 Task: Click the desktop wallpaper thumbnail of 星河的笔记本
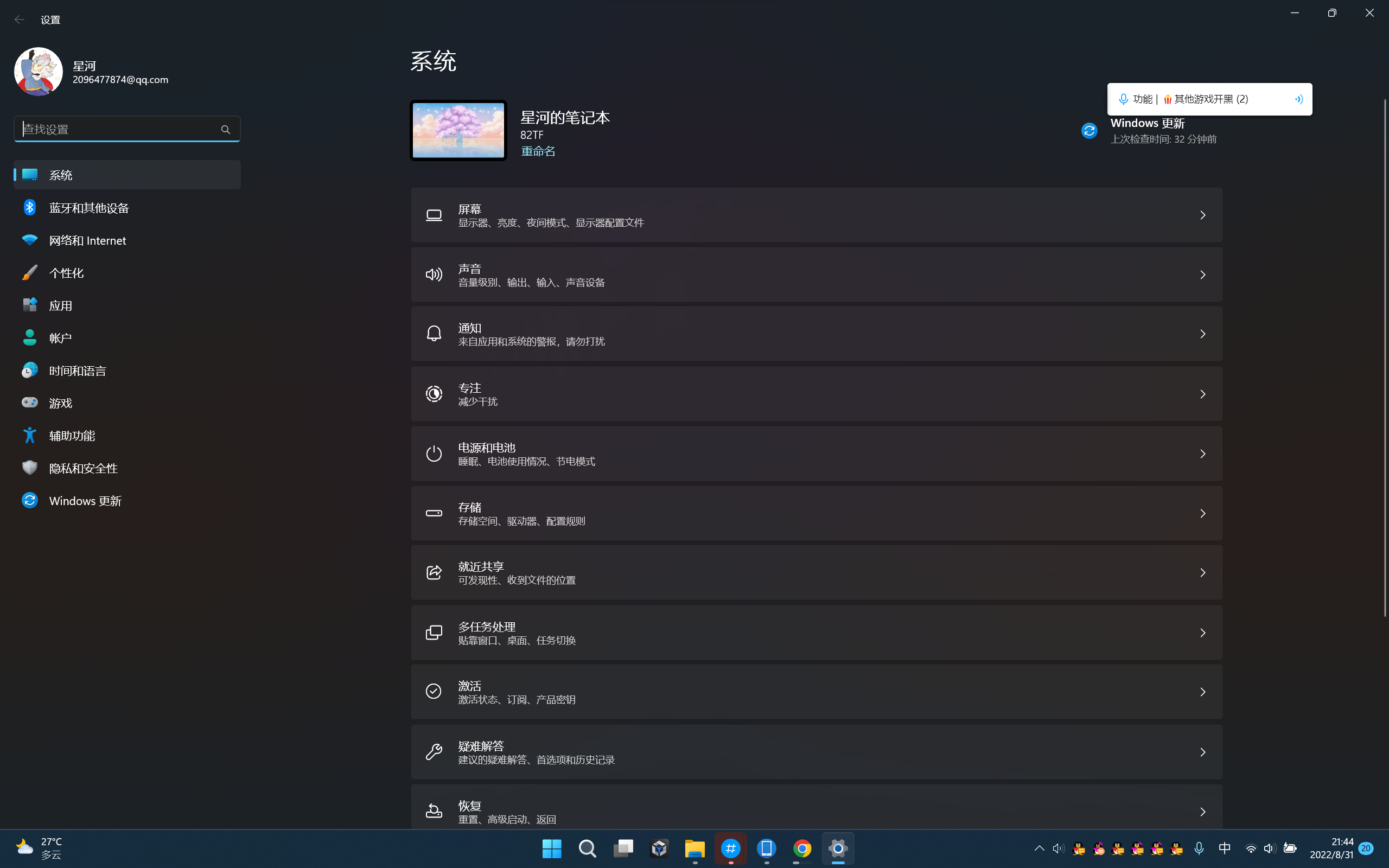click(458, 131)
